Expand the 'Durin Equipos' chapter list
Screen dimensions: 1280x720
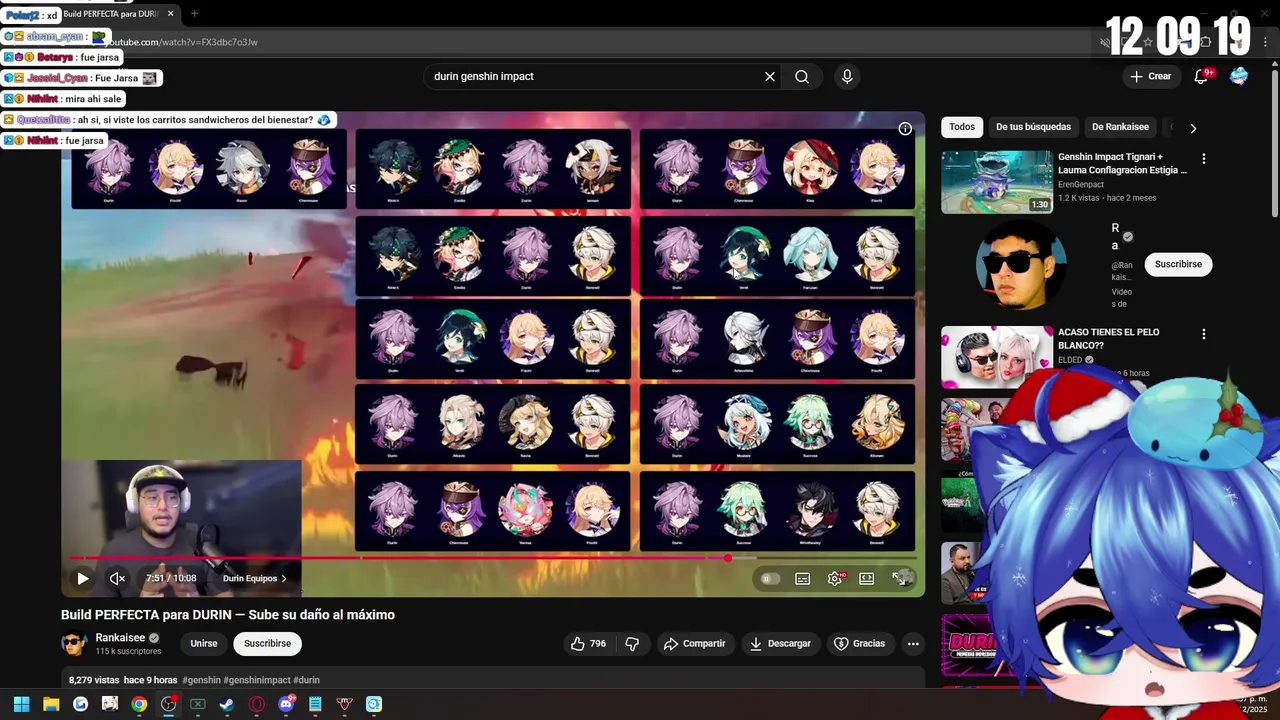pyautogui.click(x=254, y=578)
